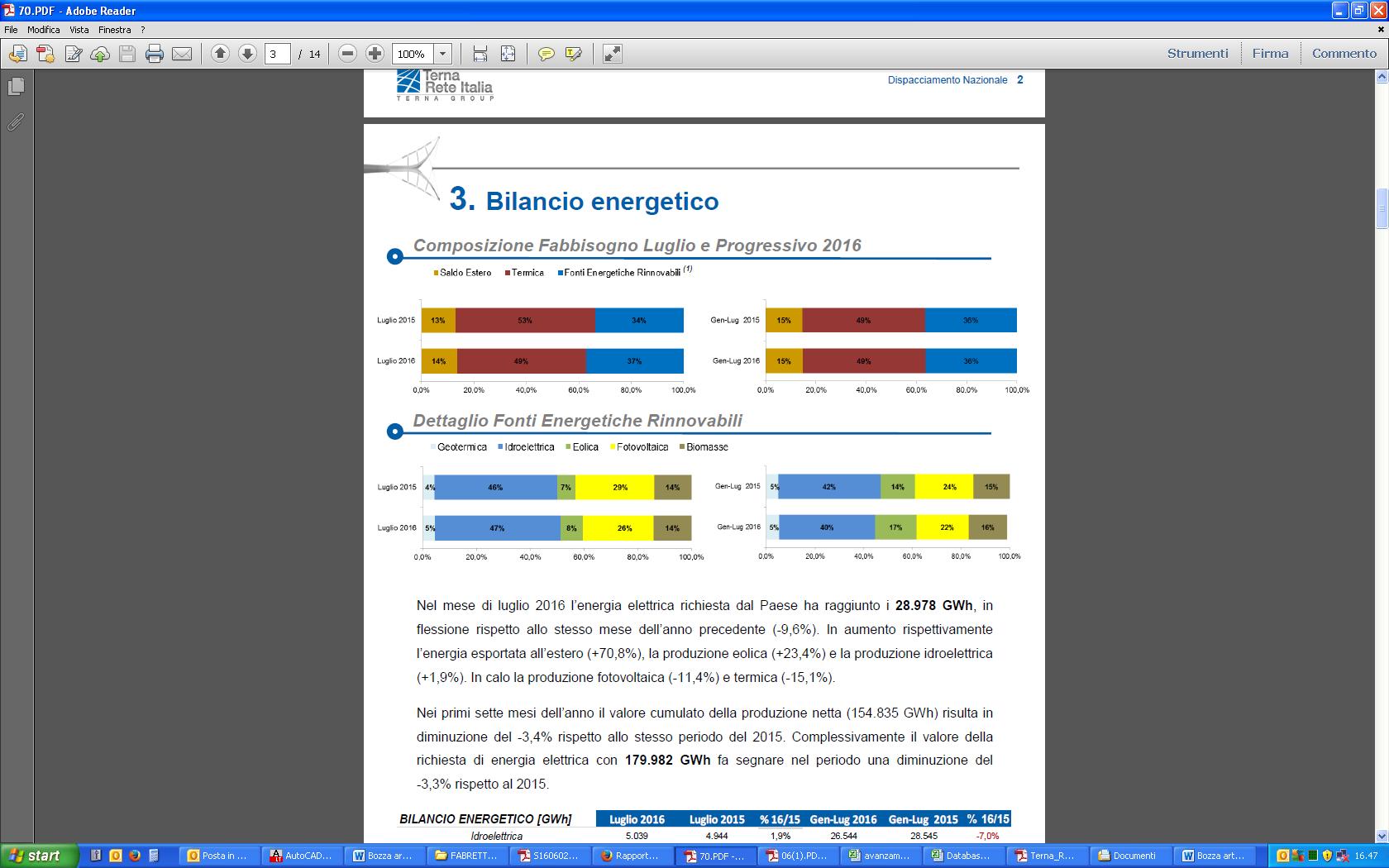This screenshot has height=868, width=1389.
Task: Open the Modifica menu
Action: pos(43,29)
